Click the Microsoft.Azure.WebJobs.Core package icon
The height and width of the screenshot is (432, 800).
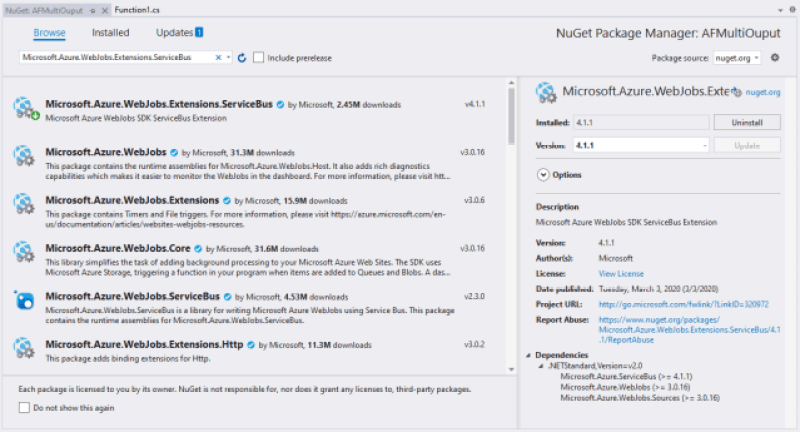click(24, 252)
